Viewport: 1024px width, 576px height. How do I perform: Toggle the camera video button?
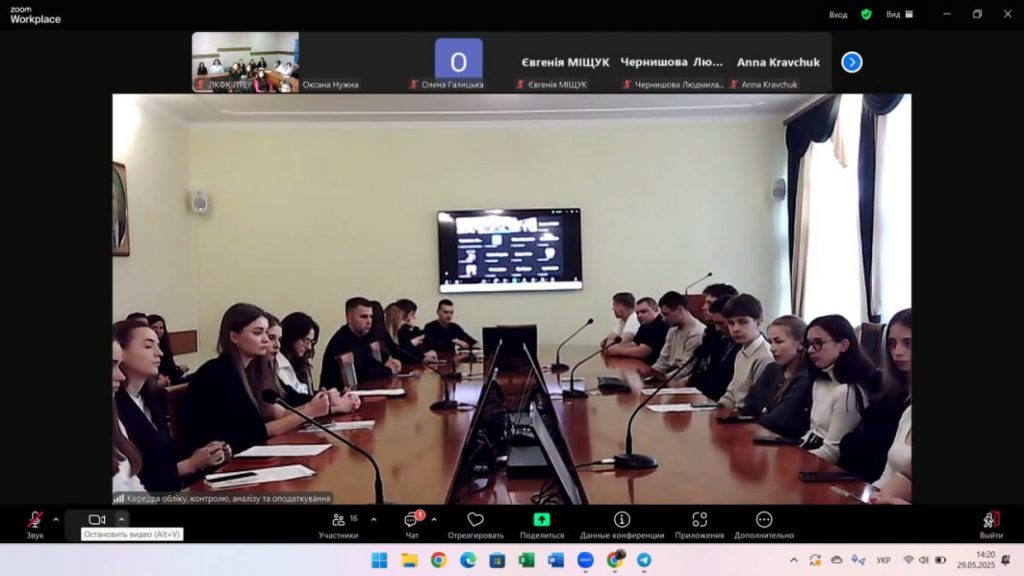(97, 520)
